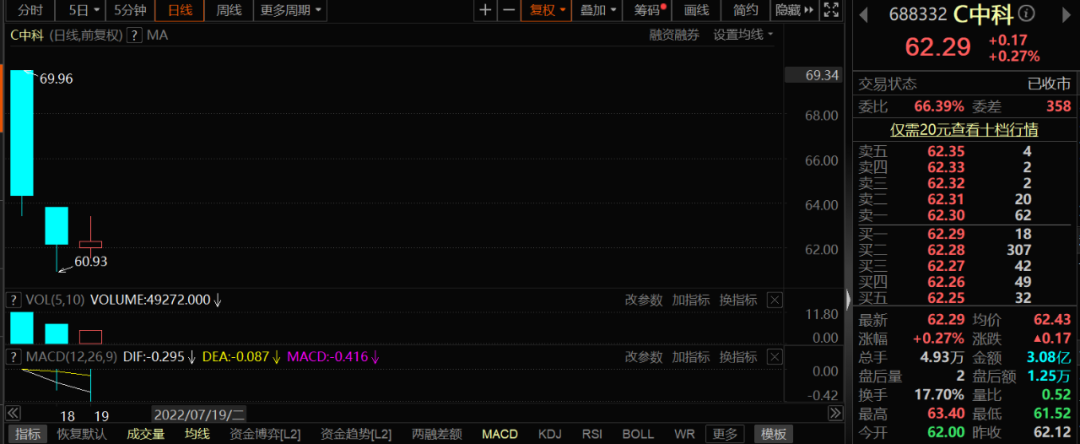The height and width of the screenshot is (444, 1080).
Task: Select the WR indicator
Action: click(x=684, y=434)
